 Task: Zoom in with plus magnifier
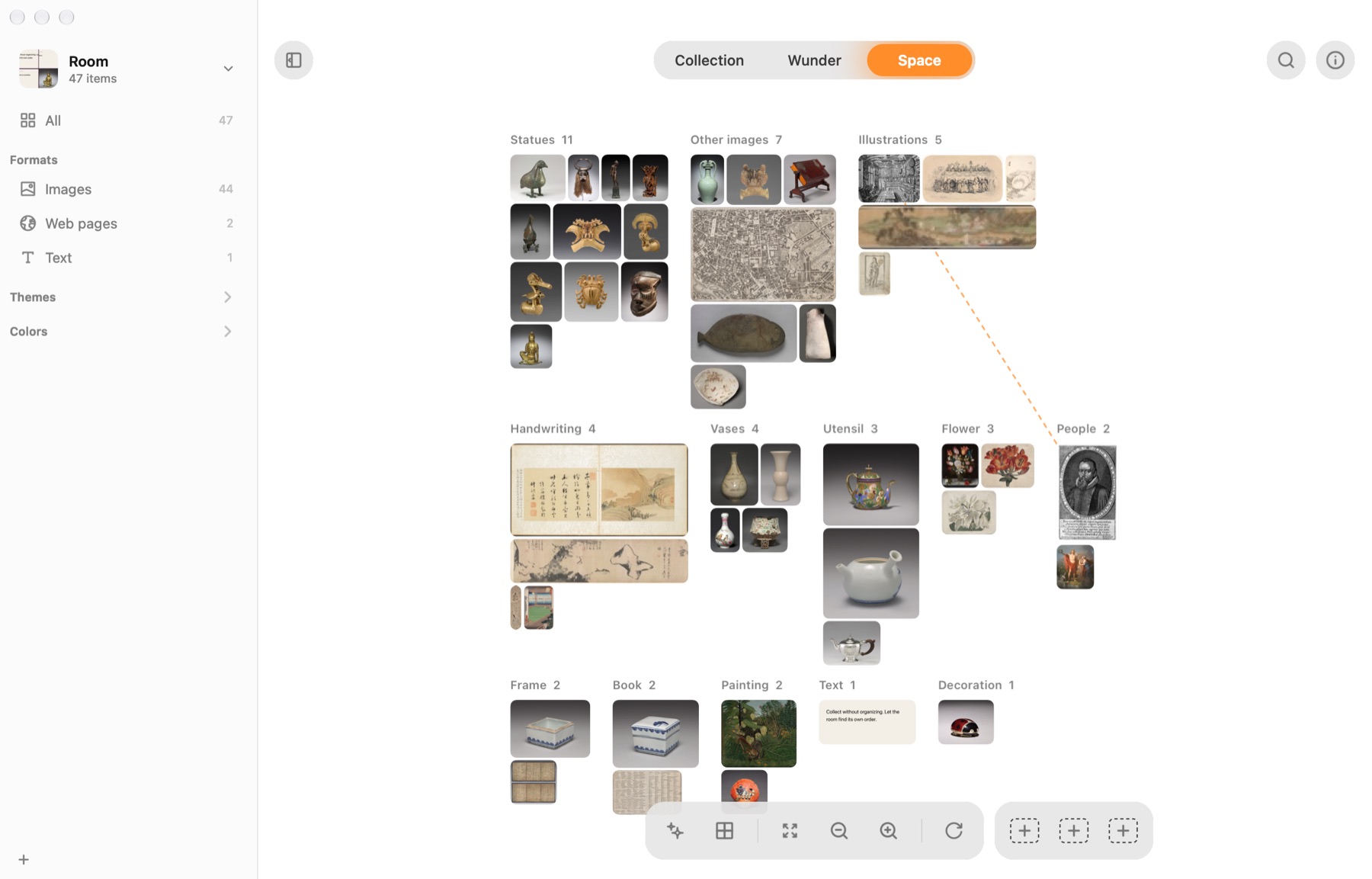coord(888,830)
